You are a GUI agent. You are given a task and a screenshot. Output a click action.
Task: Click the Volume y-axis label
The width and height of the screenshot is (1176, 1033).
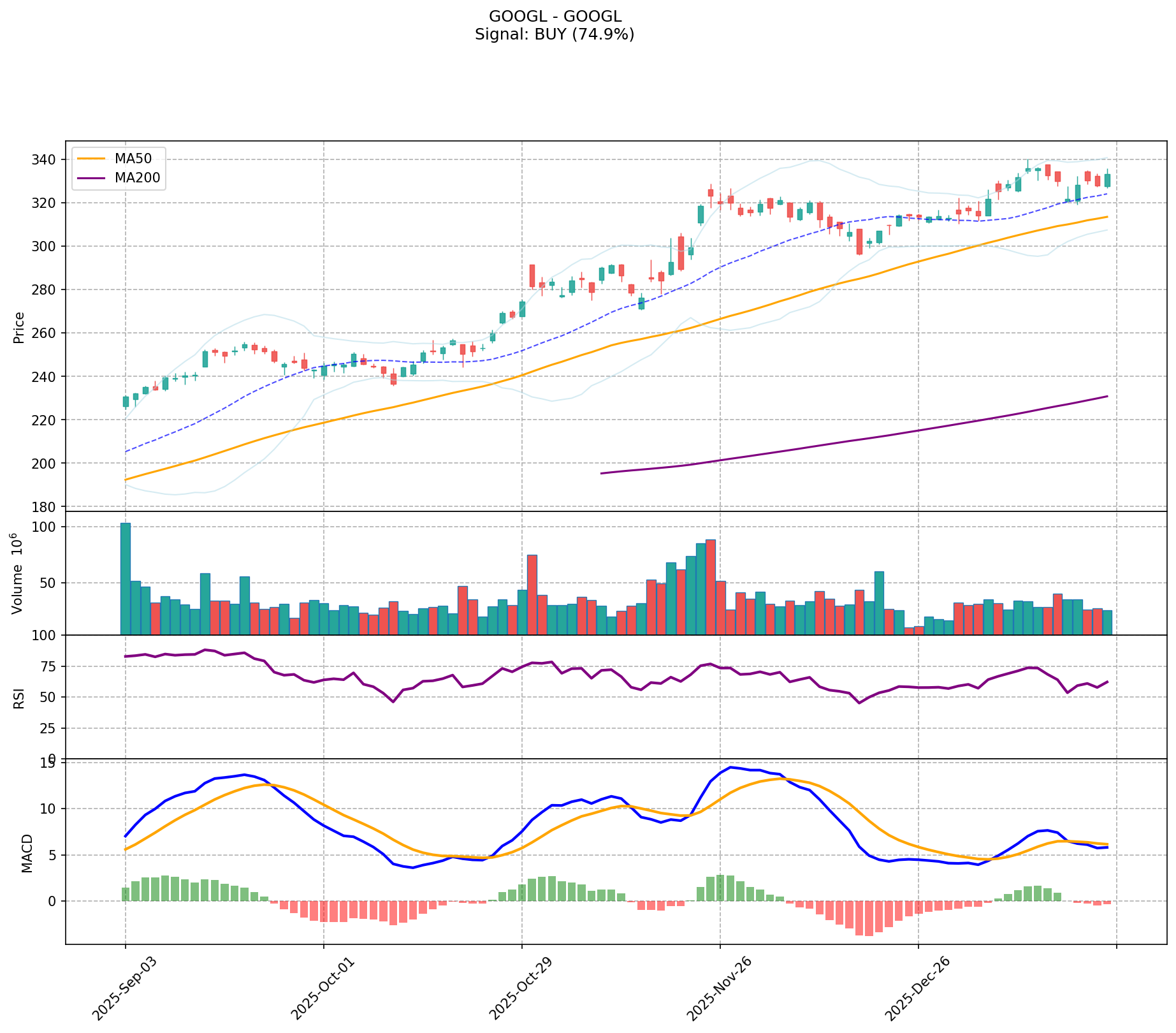pyautogui.click(x=18, y=573)
